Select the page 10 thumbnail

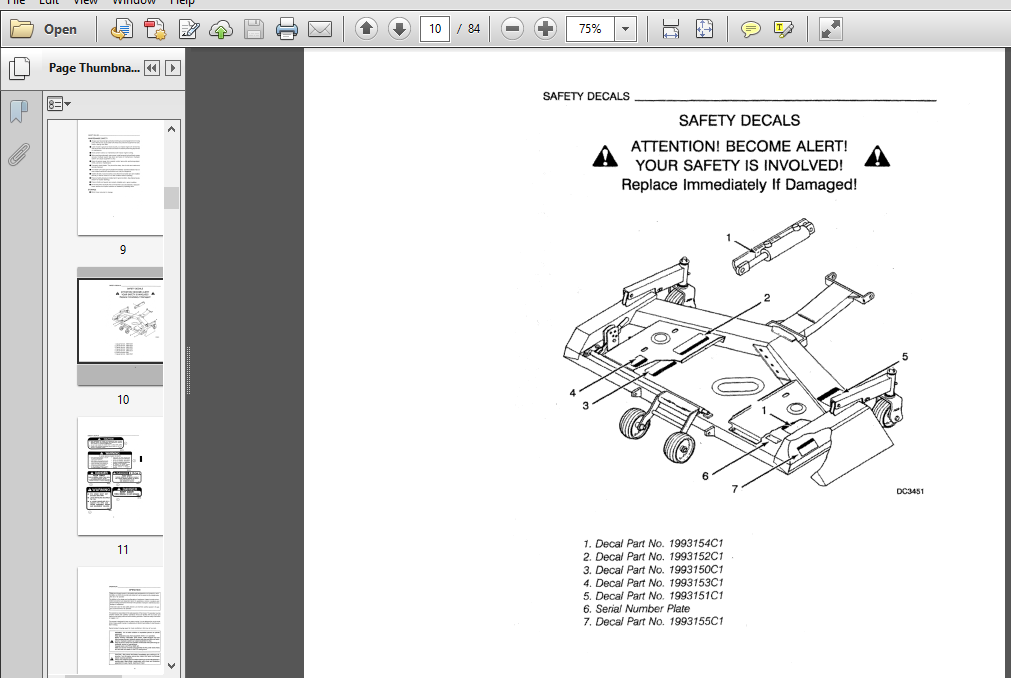120,321
